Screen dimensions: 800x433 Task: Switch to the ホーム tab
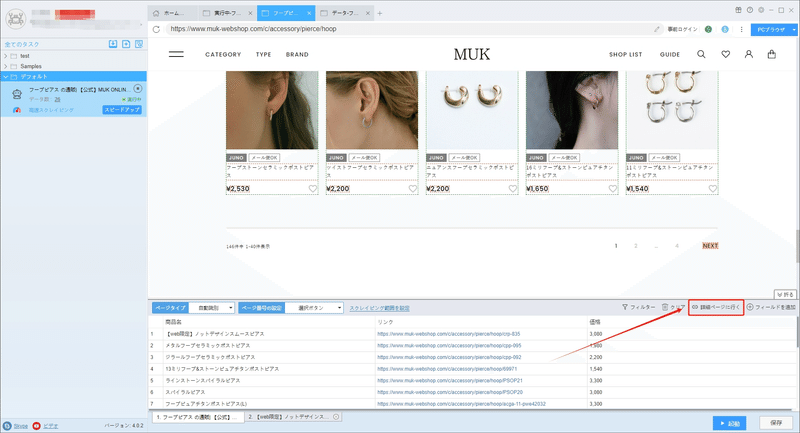pyautogui.click(x=172, y=13)
